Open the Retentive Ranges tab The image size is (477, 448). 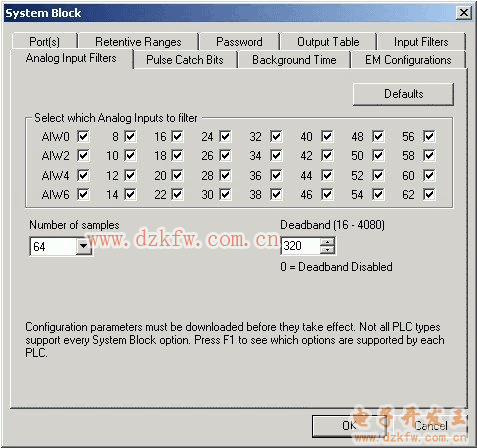(138, 41)
